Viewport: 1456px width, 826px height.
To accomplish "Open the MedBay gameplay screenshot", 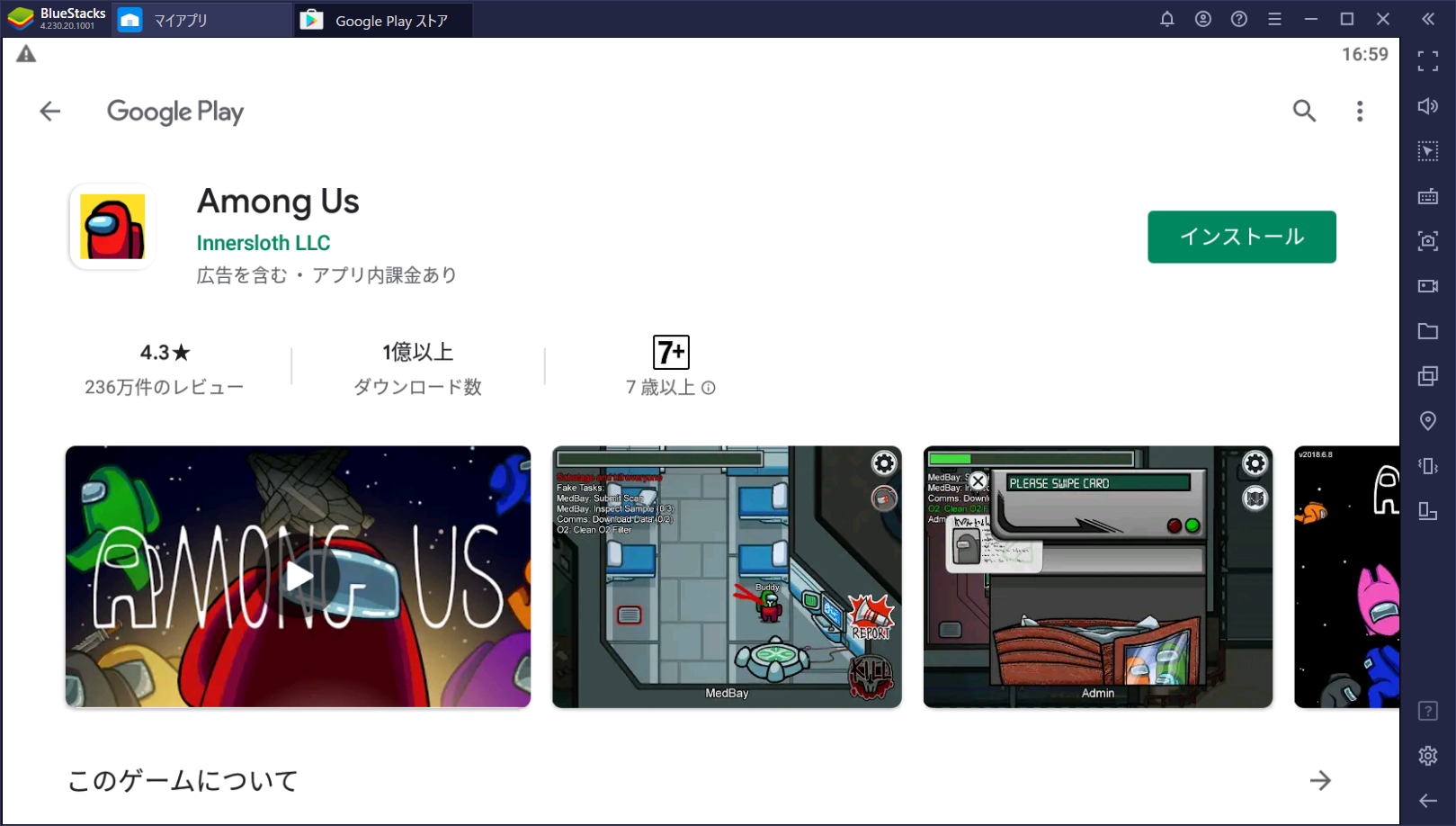I will coord(727,577).
